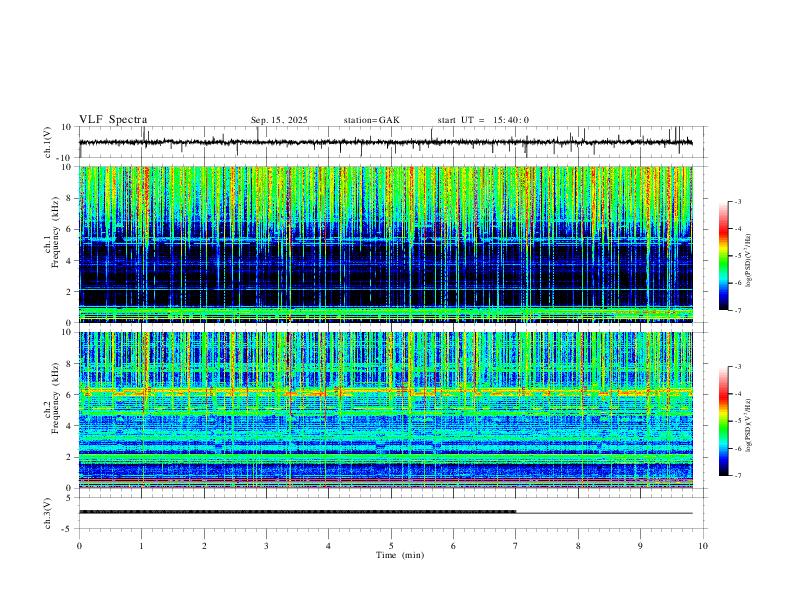The width and height of the screenshot is (792, 612).
Task: Click the "-7" tick on ch.1 color bar
Action: [738, 310]
